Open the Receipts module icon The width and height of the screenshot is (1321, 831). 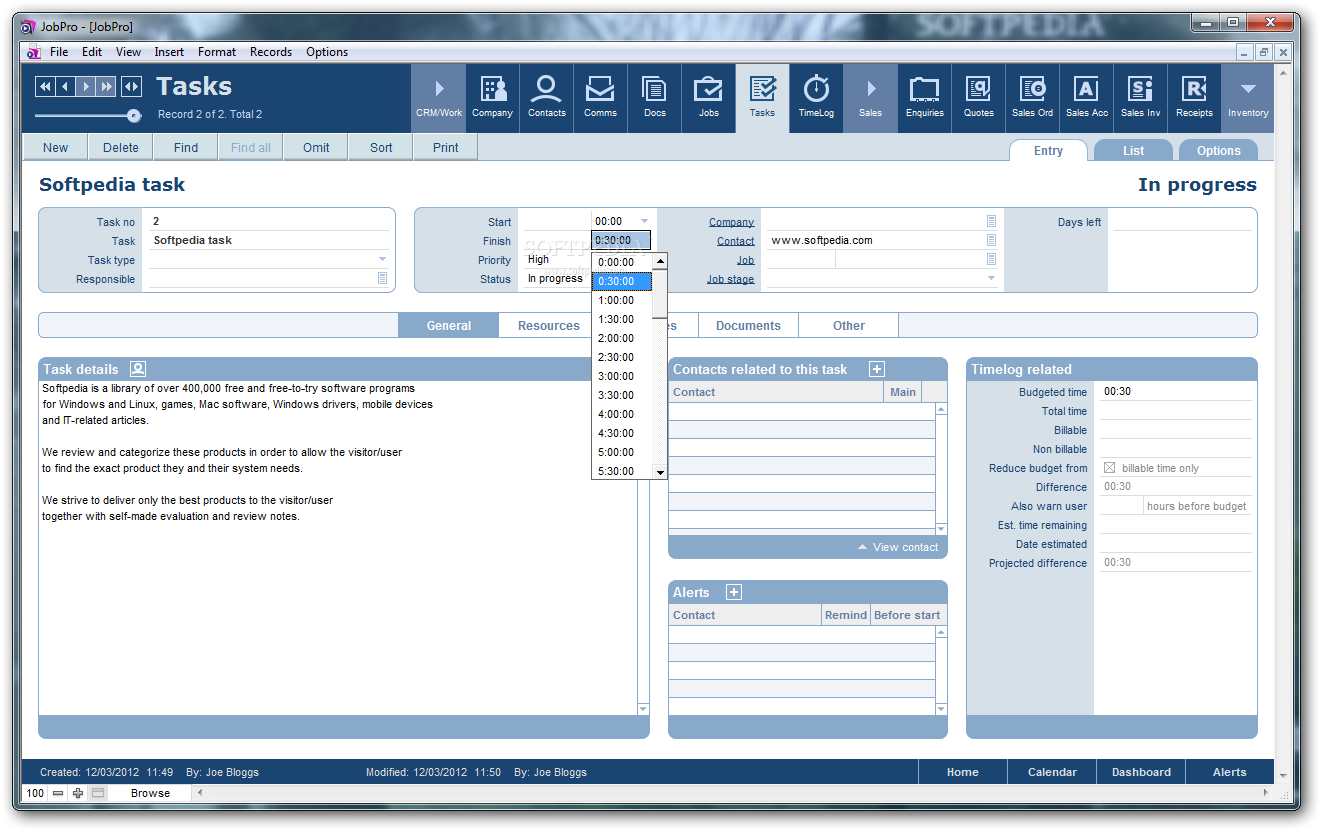pos(1194,97)
